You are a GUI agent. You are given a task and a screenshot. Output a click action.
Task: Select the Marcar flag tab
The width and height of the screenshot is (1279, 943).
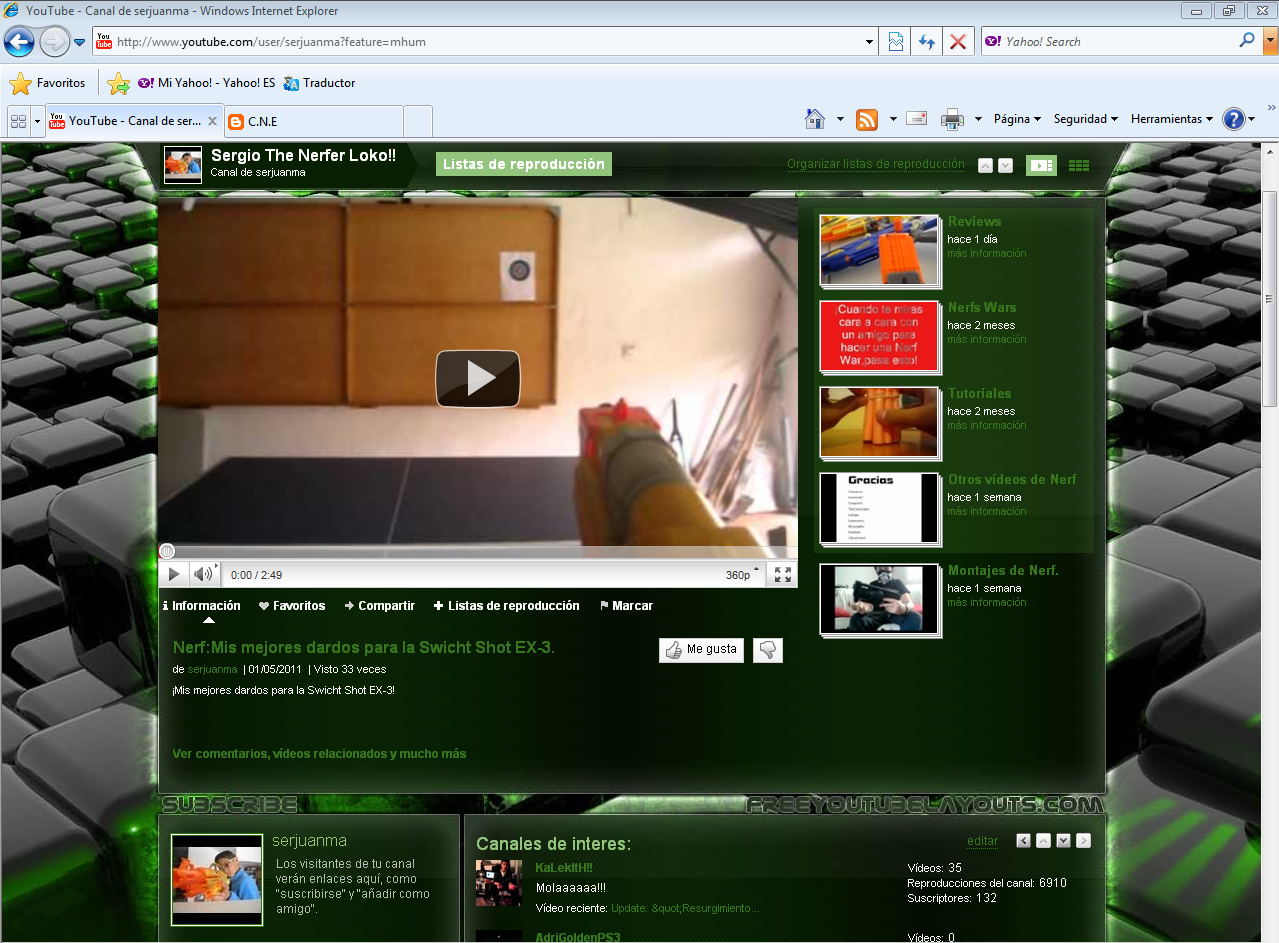[626, 605]
